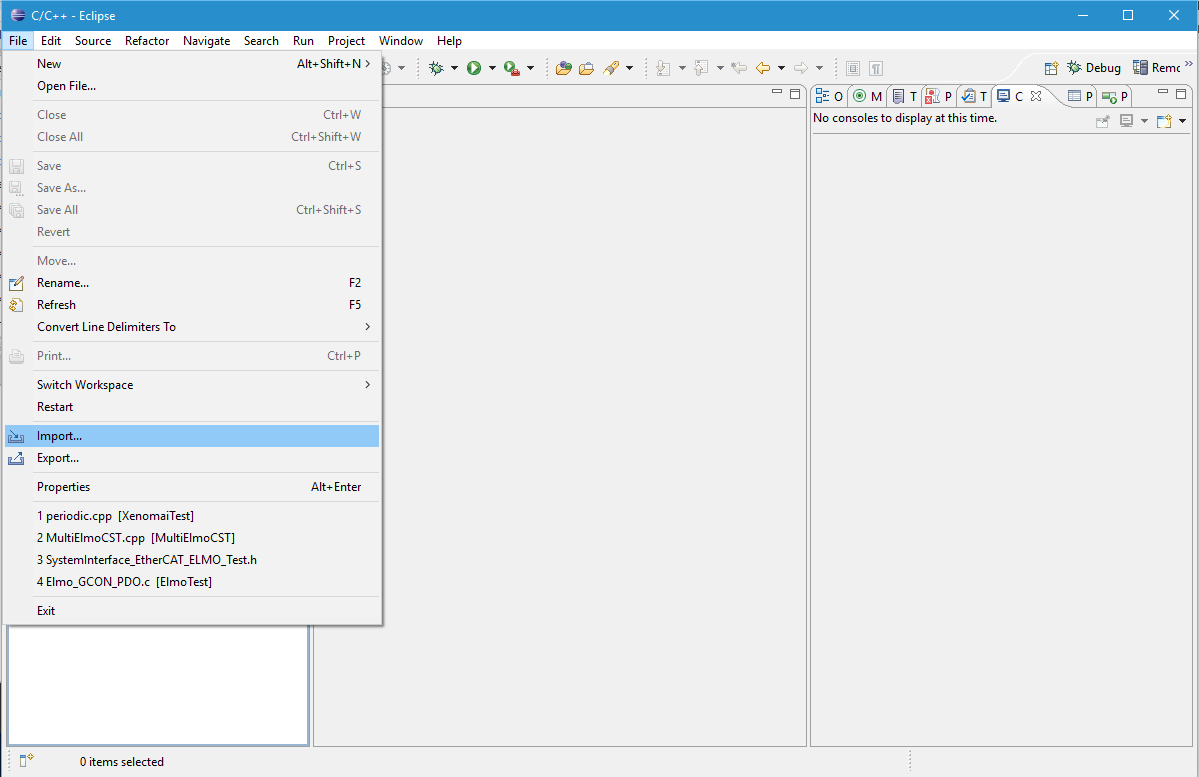Click the grey Forward arrow icon
Screen dimensions: 1199x777
coord(801,68)
